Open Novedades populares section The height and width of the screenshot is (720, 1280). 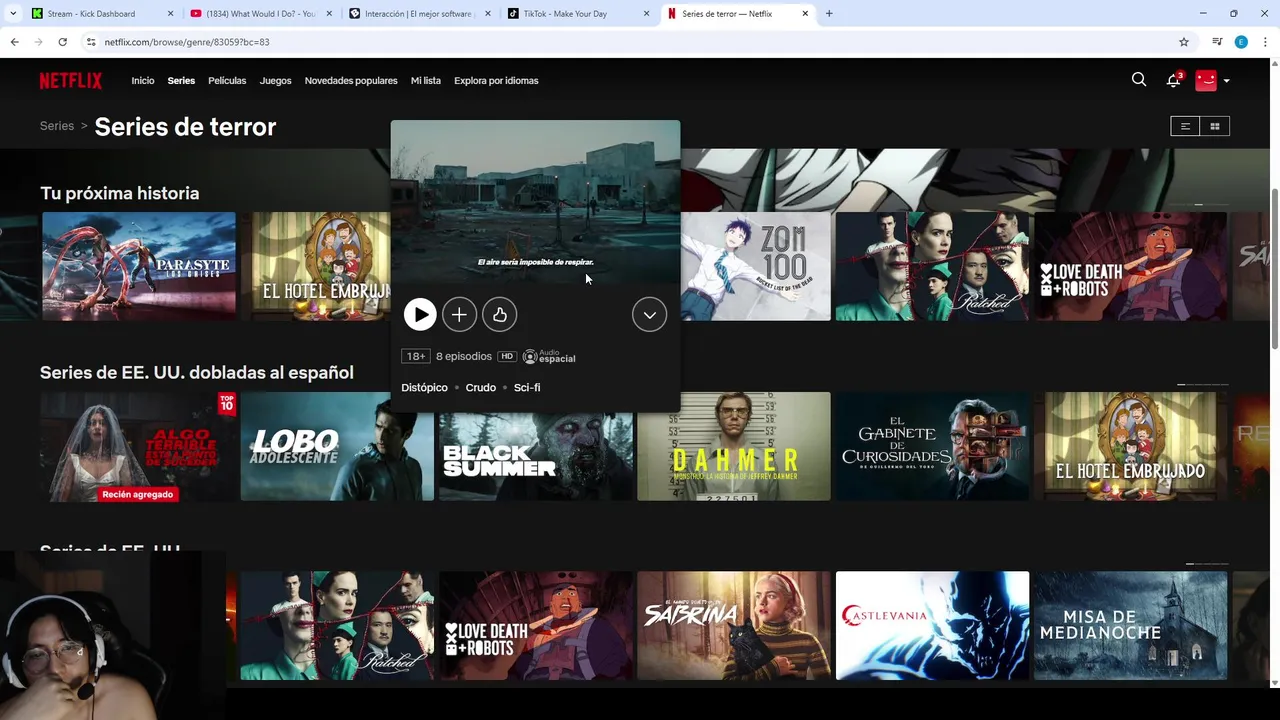(351, 81)
